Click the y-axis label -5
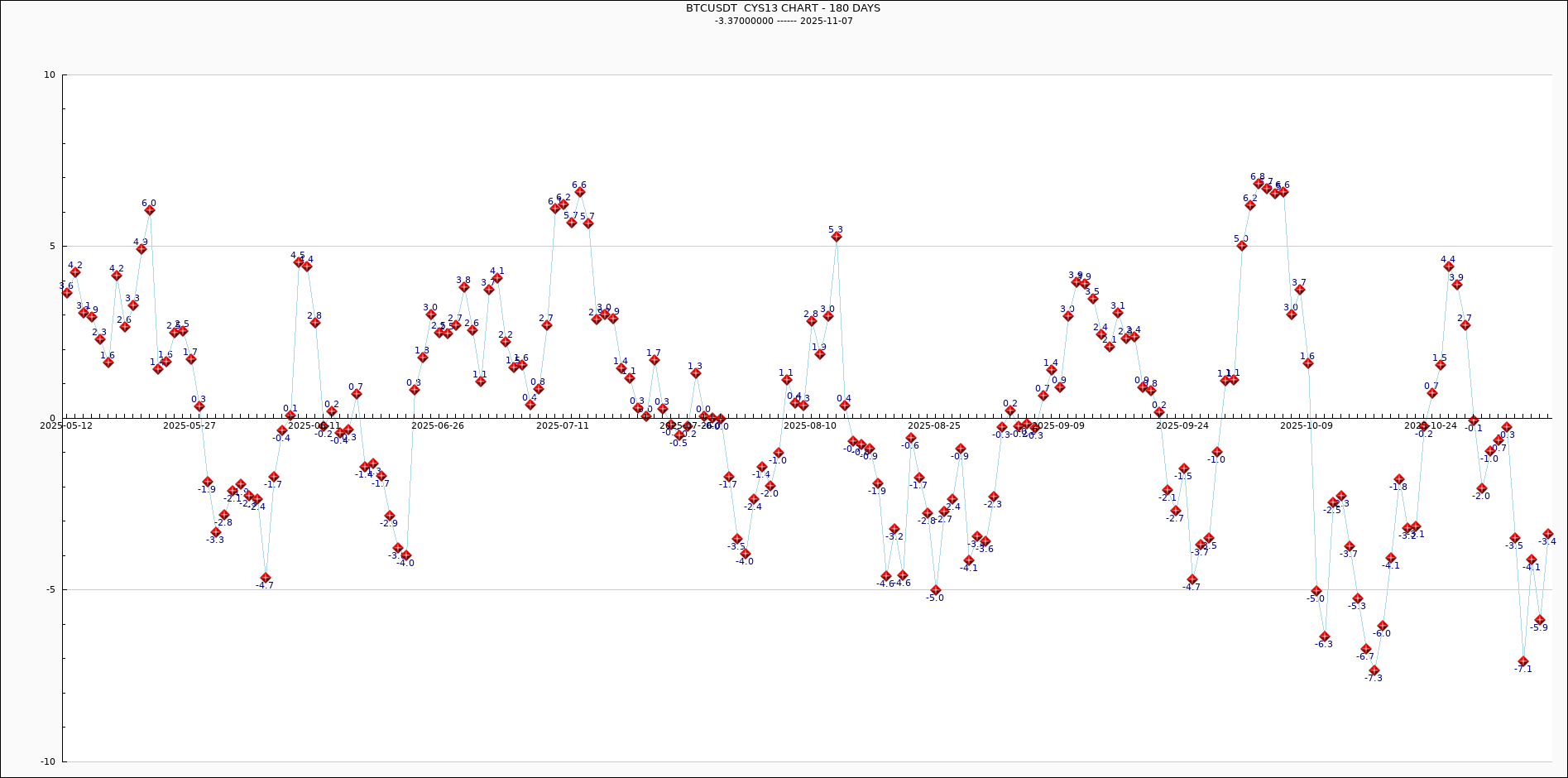 [x=50, y=590]
